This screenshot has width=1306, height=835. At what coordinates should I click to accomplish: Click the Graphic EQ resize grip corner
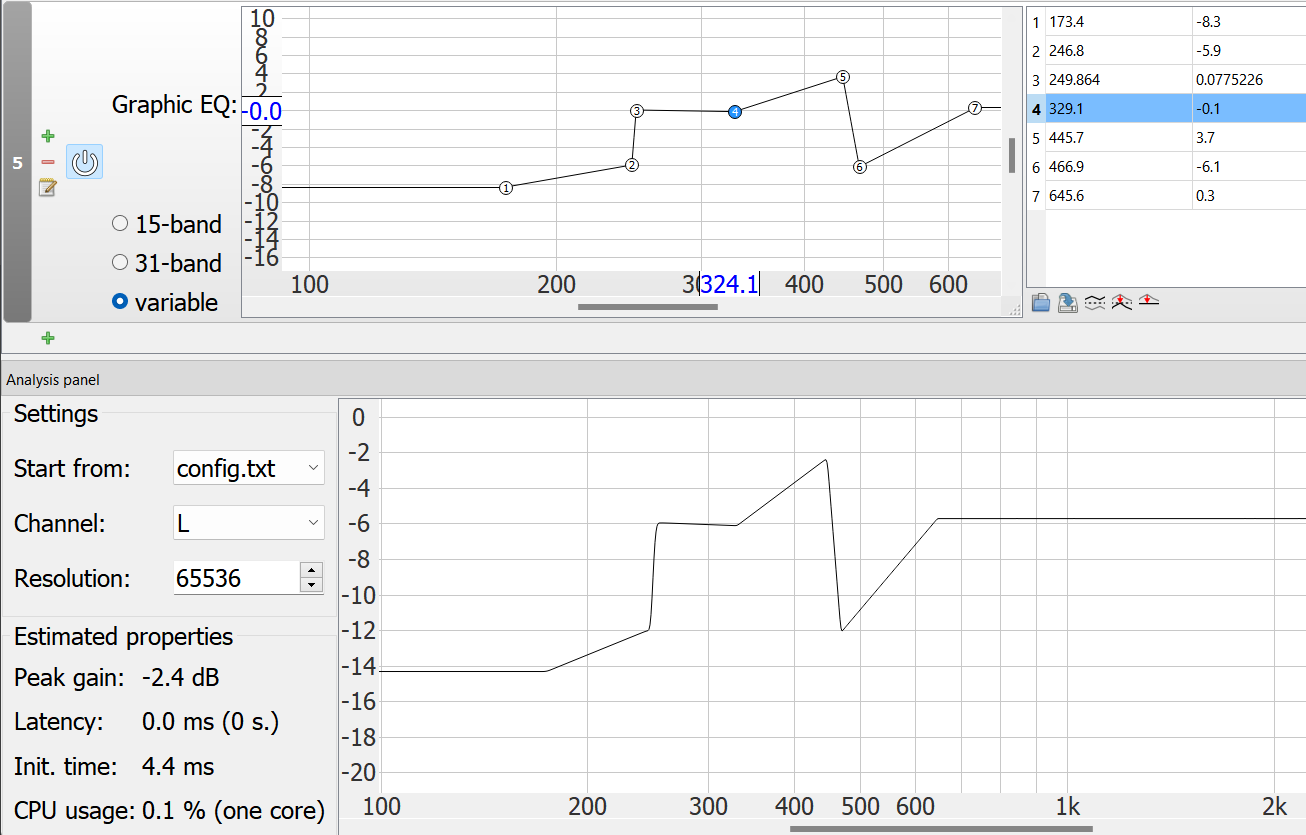tap(1015, 311)
